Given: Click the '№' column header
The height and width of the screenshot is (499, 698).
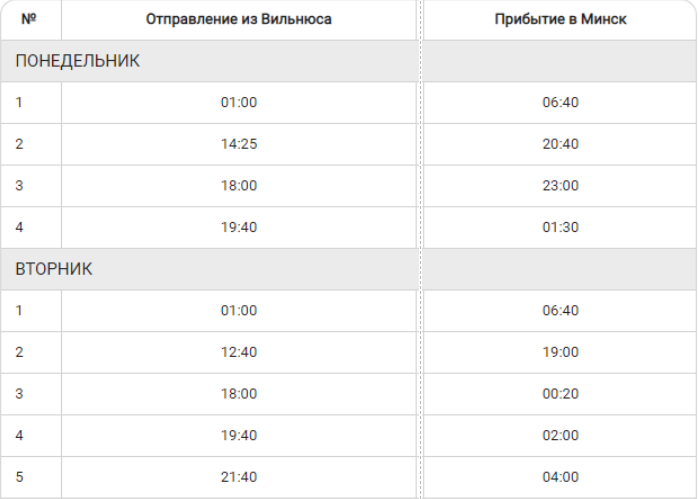Looking at the screenshot, I should click(28, 20).
